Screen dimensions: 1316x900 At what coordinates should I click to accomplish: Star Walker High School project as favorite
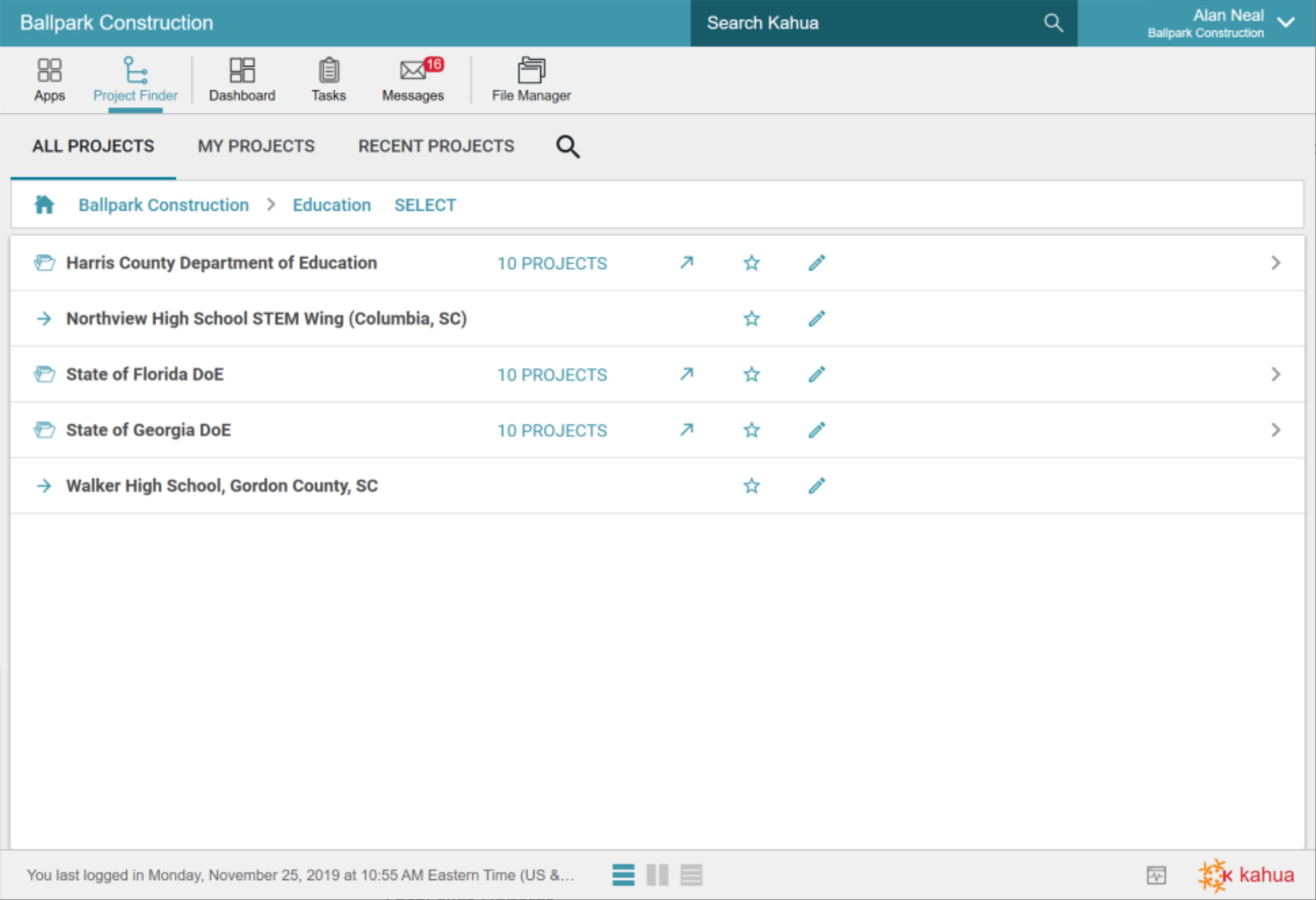751,486
